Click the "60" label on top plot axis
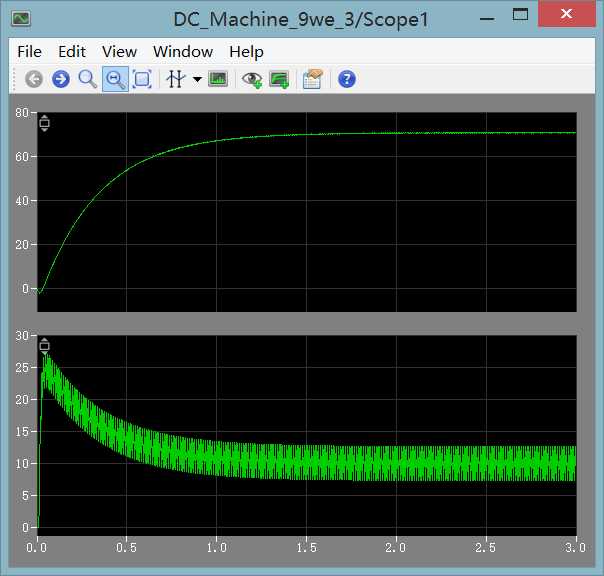Screen dimensions: 604x576 [x=22, y=156]
